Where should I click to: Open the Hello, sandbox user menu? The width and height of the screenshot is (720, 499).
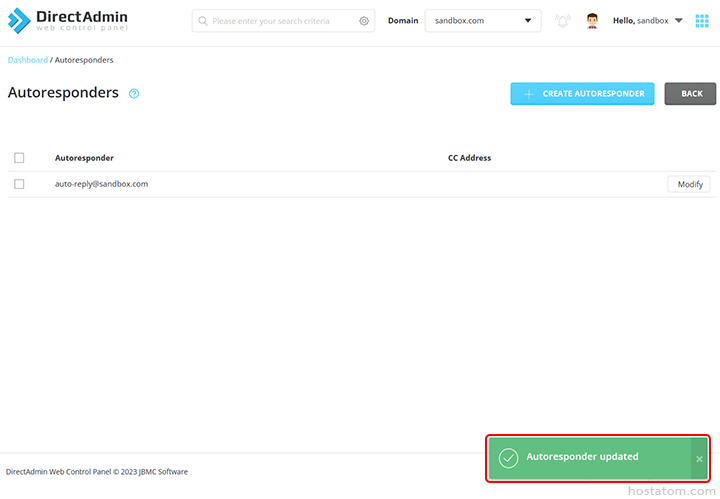pos(647,21)
